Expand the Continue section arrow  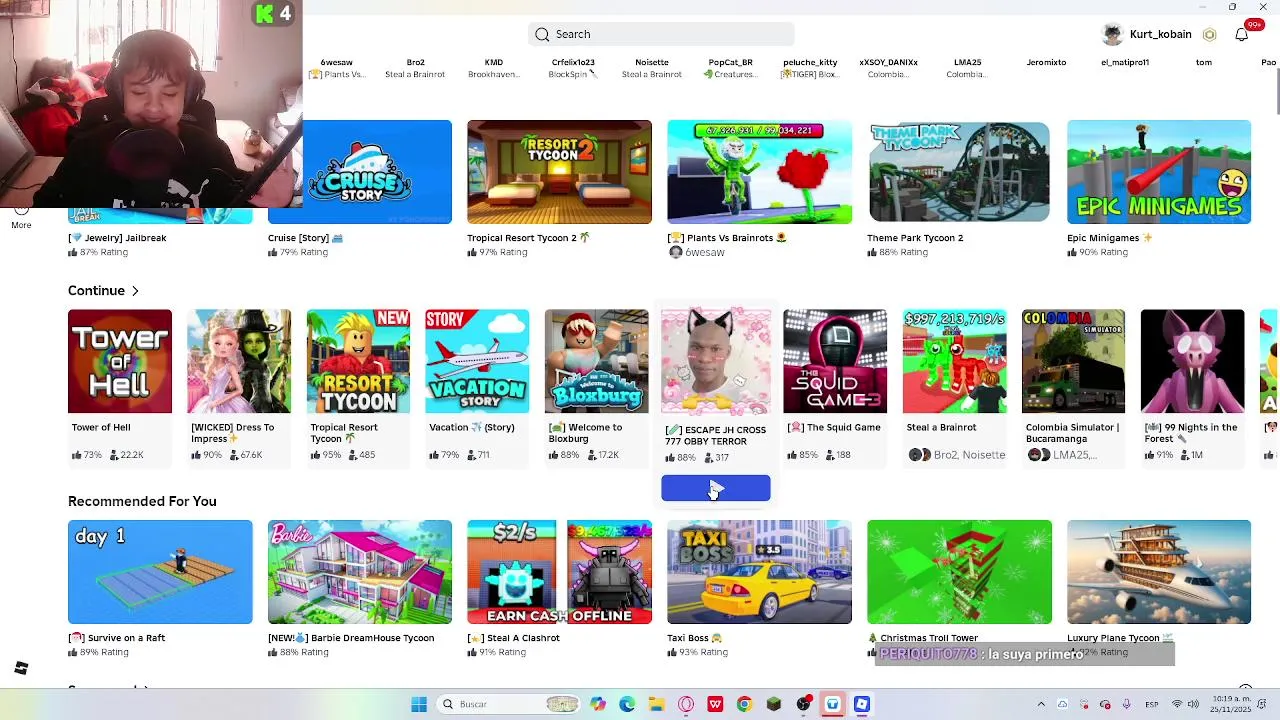click(135, 291)
